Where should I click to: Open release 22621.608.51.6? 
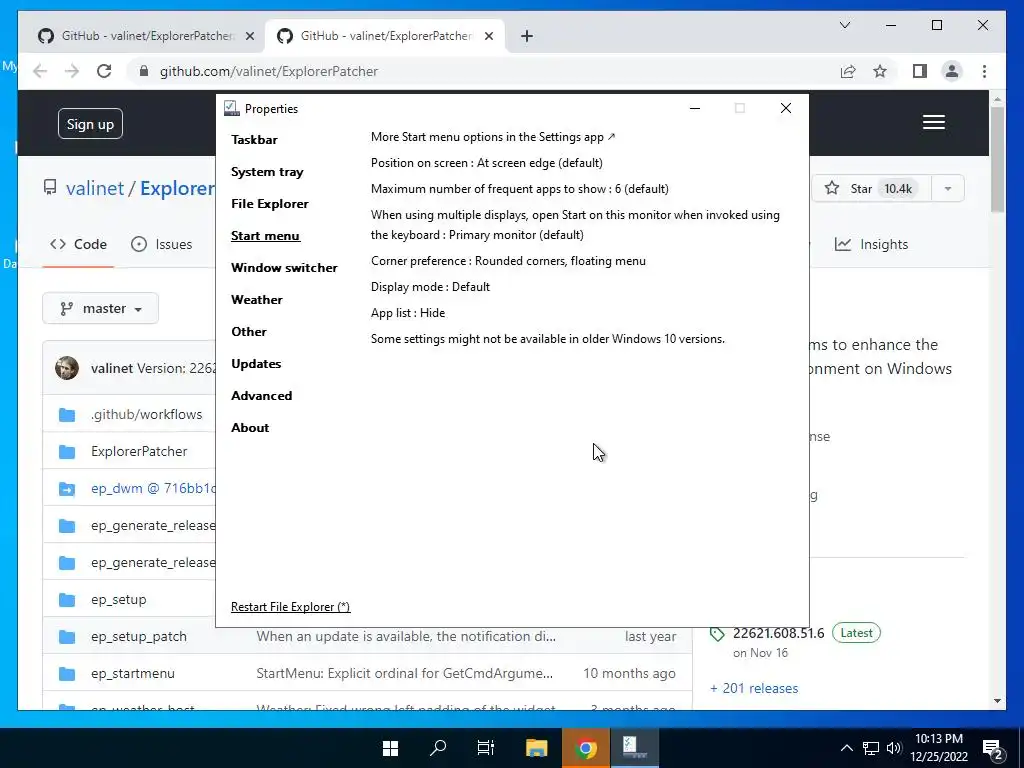coord(778,633)
